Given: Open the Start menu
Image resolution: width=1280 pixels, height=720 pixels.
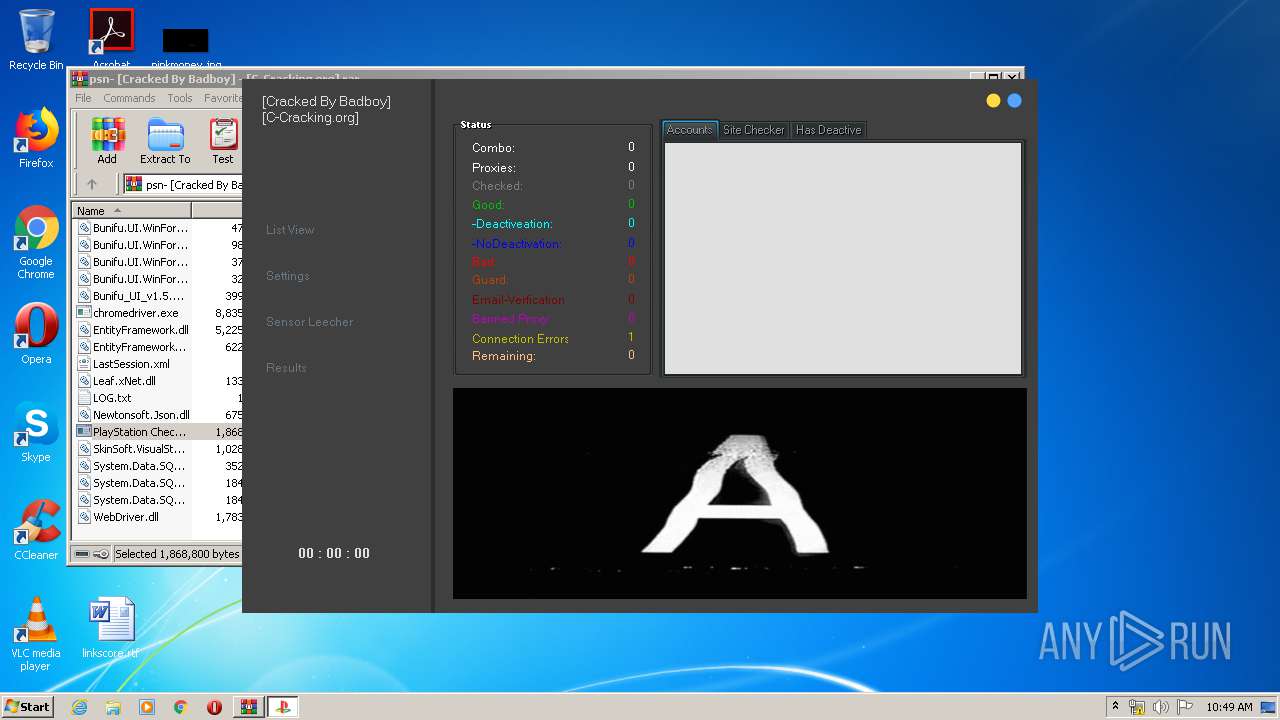Looking at the screenshot, I should point(27,707).
